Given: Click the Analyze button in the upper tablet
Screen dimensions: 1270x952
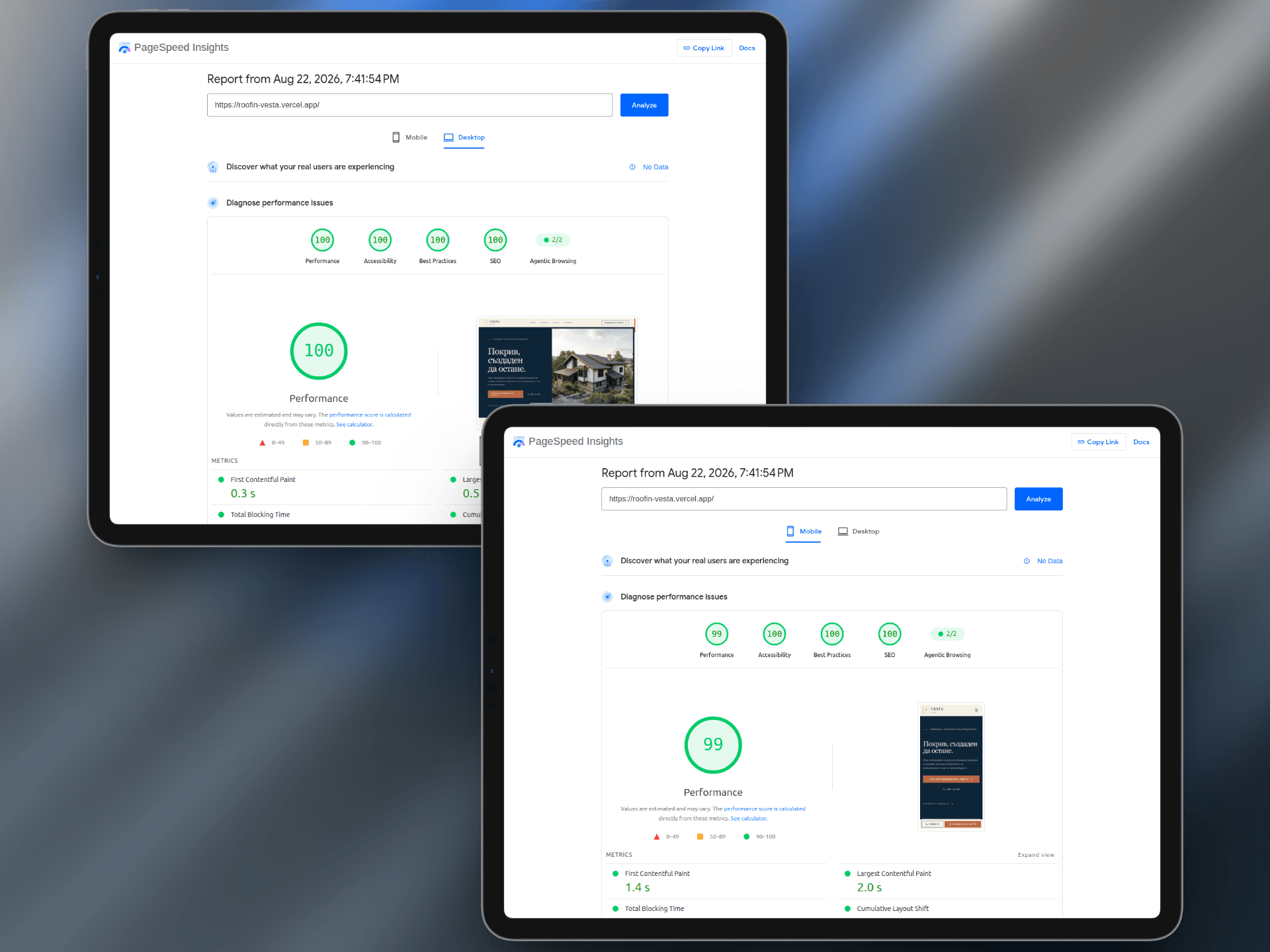Looking at the screenshot, I should coord(644,105).
